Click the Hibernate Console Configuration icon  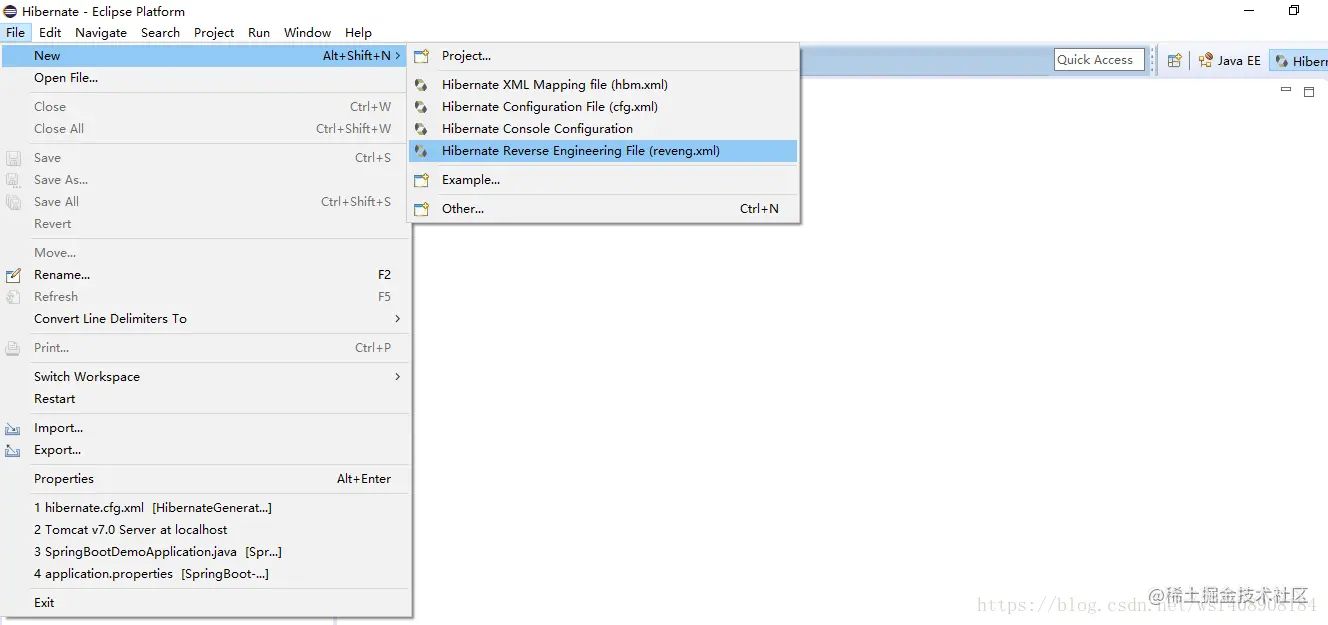[422, 129]
